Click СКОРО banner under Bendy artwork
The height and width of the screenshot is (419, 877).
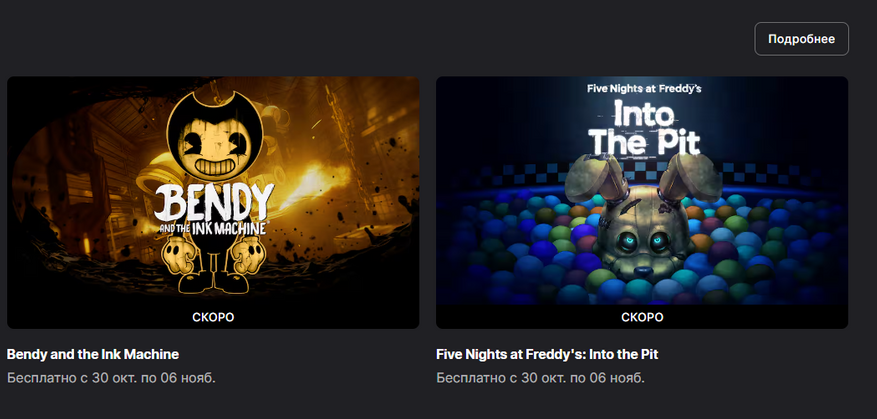tap(213, 317)
